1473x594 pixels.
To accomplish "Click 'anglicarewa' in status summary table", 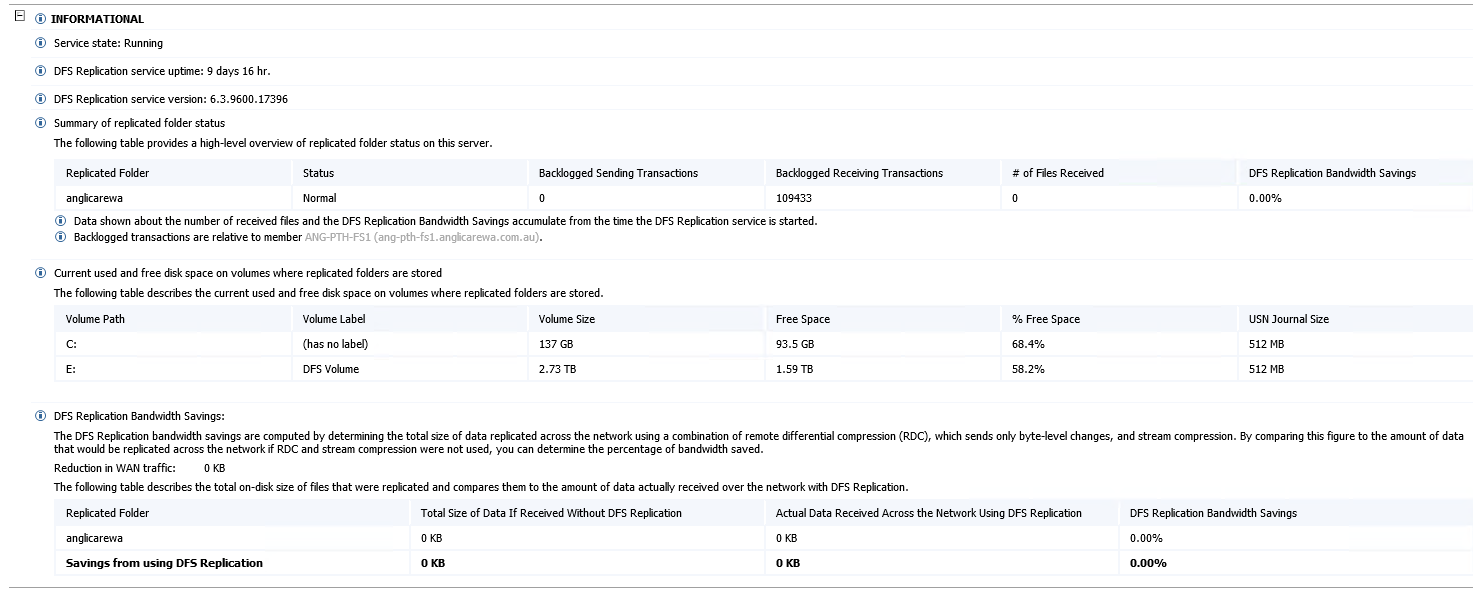I will pos(94,198).
